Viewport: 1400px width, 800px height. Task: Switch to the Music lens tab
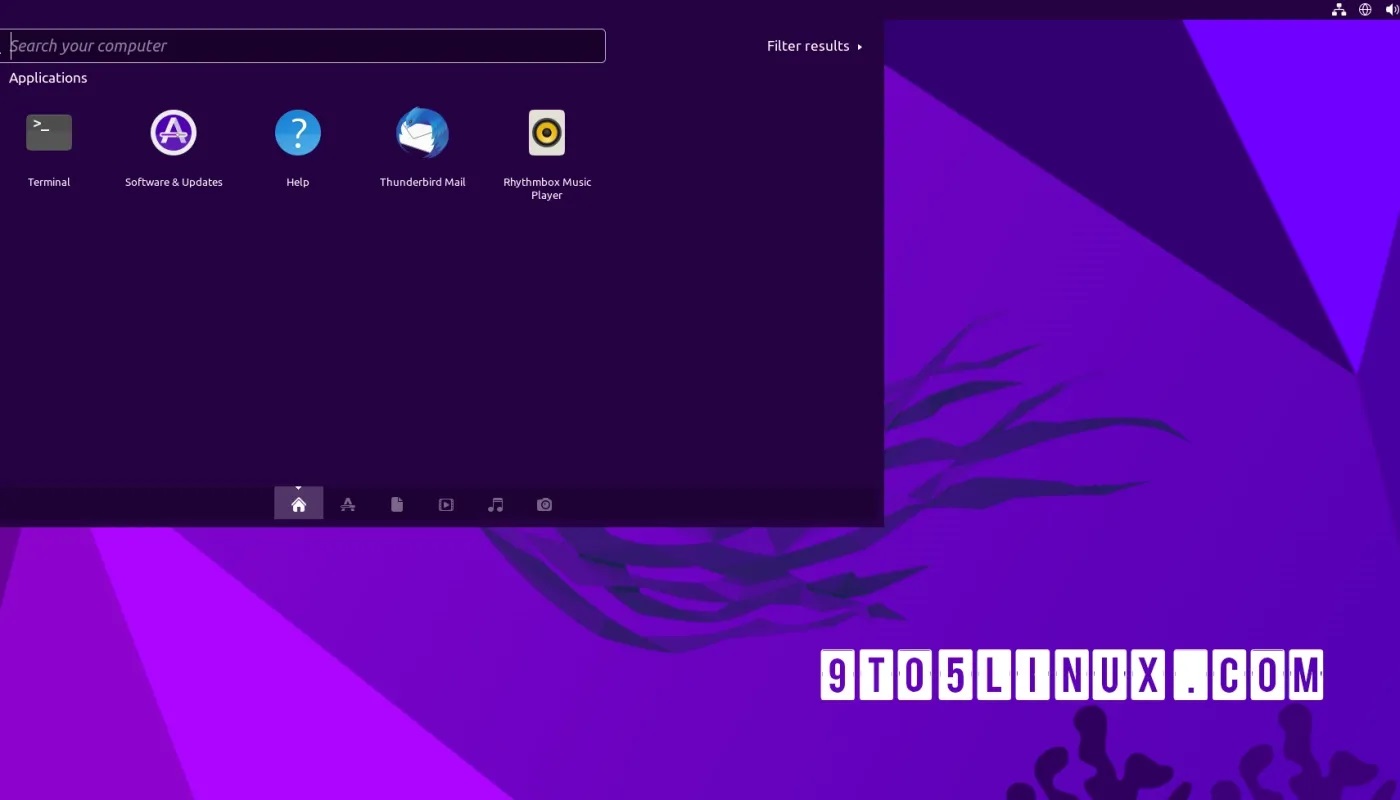(495, 505)
